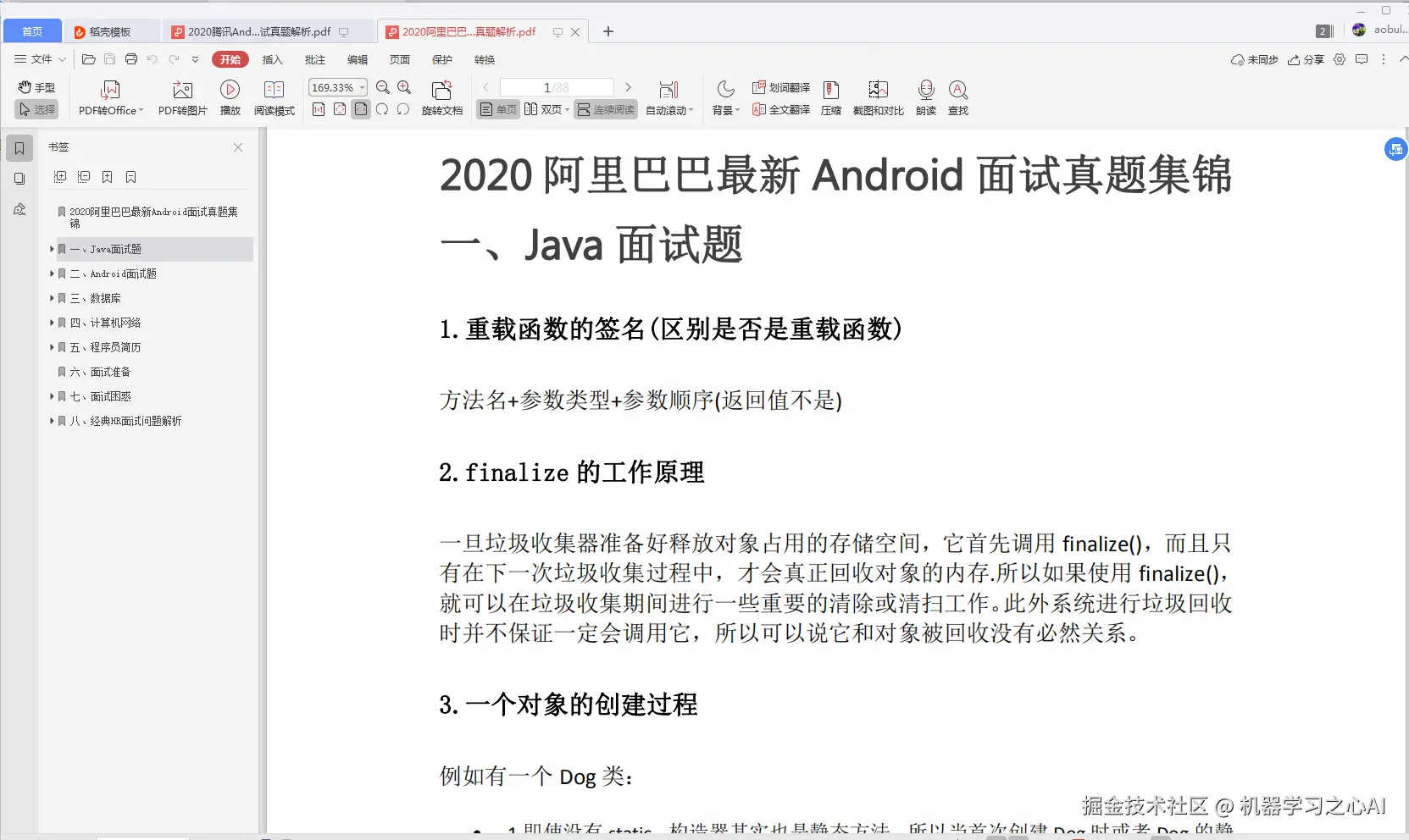
Task: Open the zoom percentage dropdown
Action: pos(363,87)
